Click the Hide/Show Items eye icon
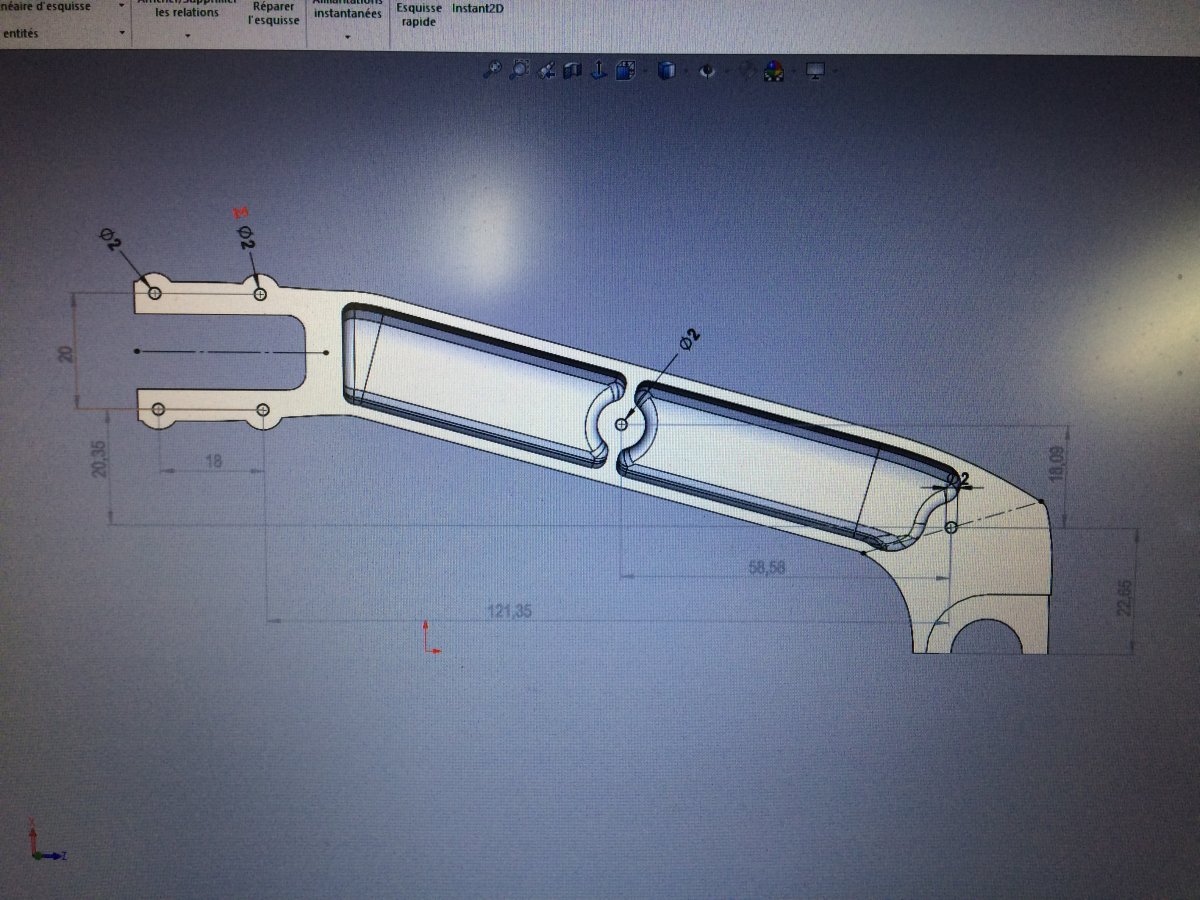This screenshot has height=900, width=1200. 708,70
